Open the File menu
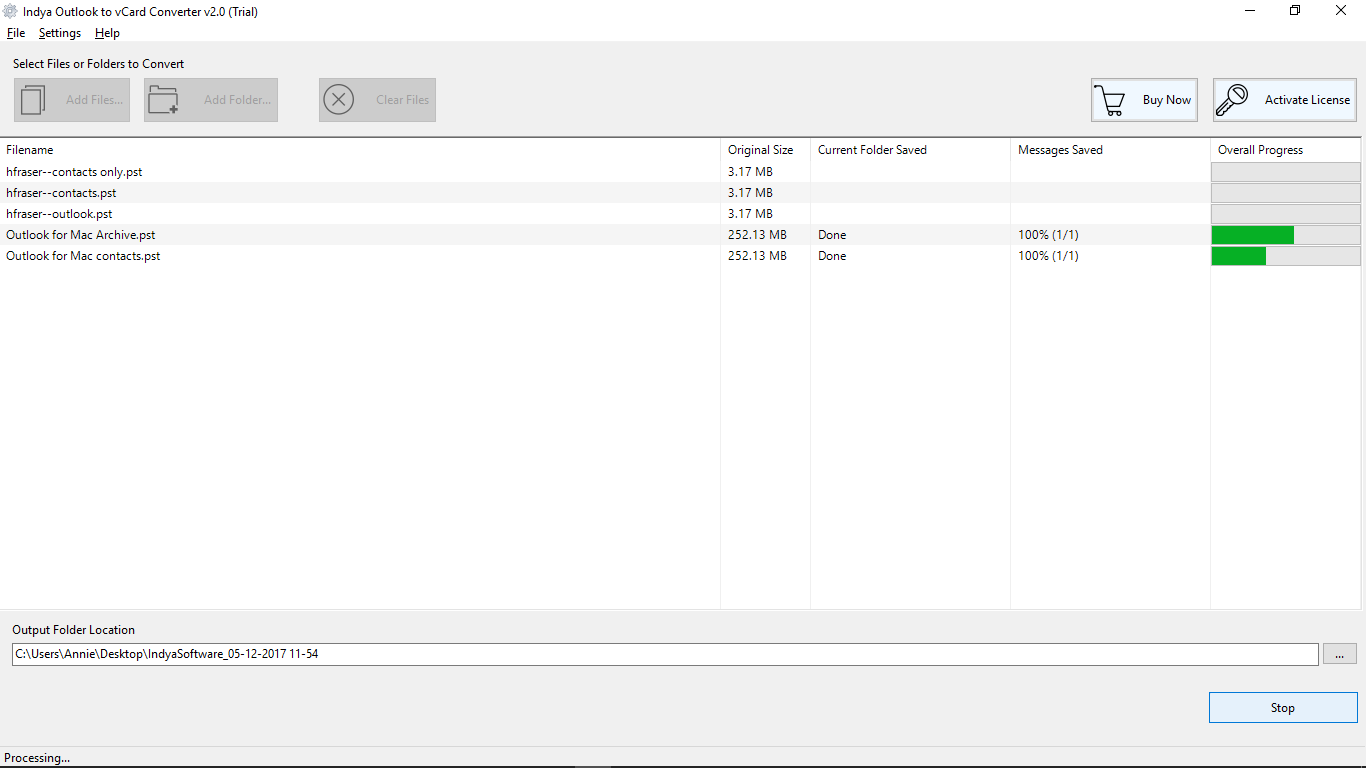 click(16, 33)
